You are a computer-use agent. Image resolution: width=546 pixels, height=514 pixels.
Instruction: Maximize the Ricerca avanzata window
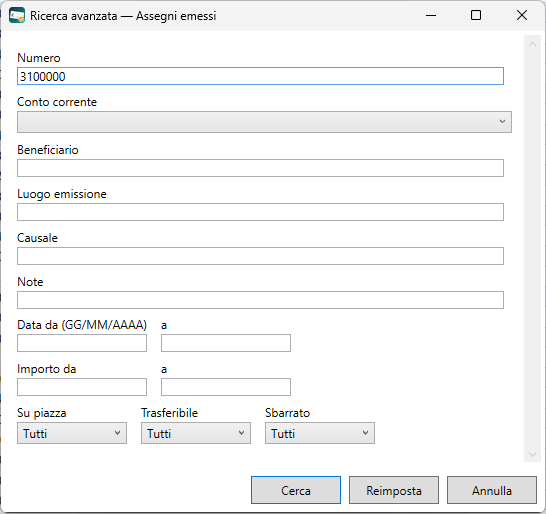476,15
